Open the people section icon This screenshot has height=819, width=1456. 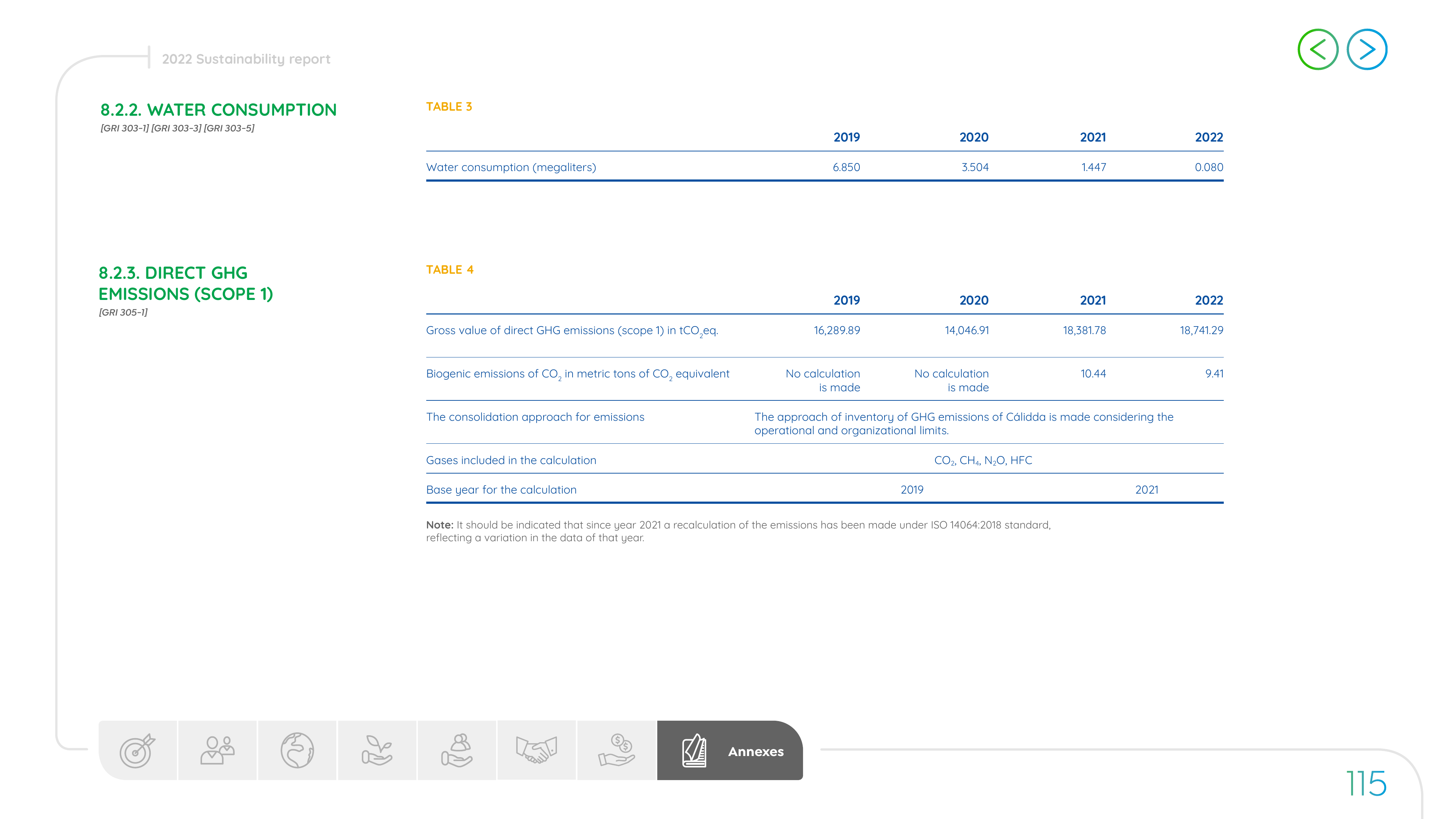218,751
